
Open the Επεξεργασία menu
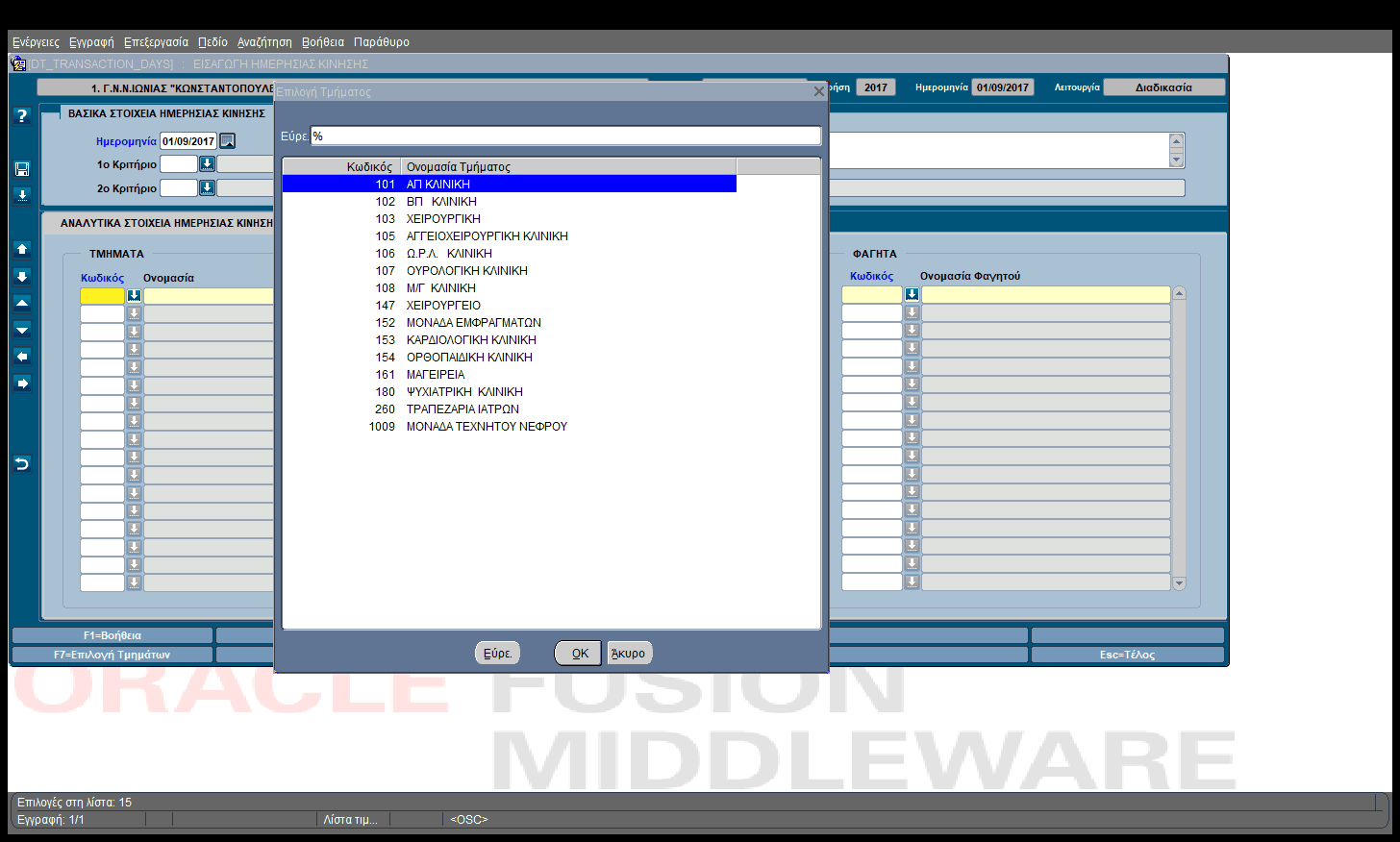pyautogui.click(x=156, y=42)
